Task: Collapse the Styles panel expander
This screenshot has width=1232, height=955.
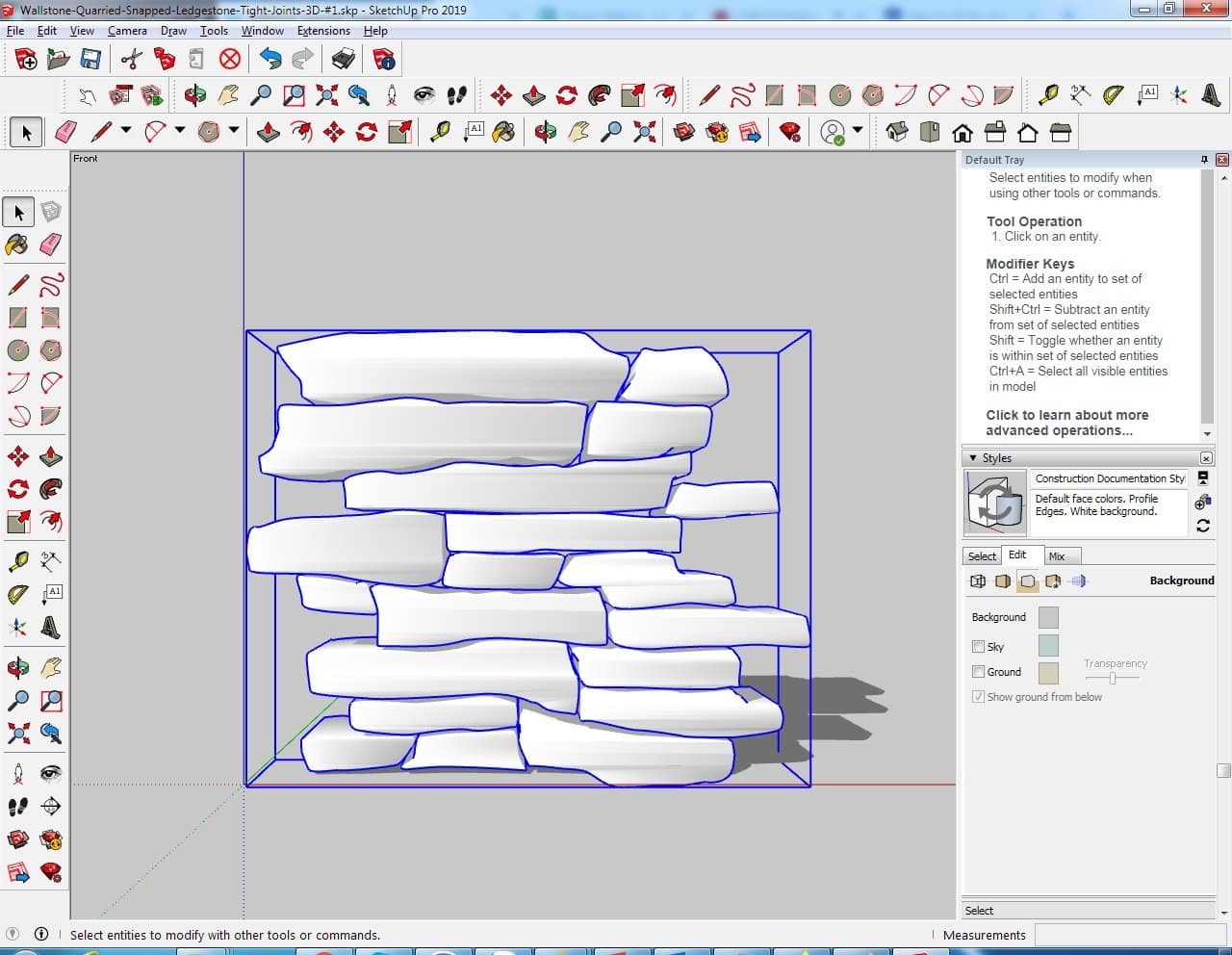Action: click(x=973, y=458)
